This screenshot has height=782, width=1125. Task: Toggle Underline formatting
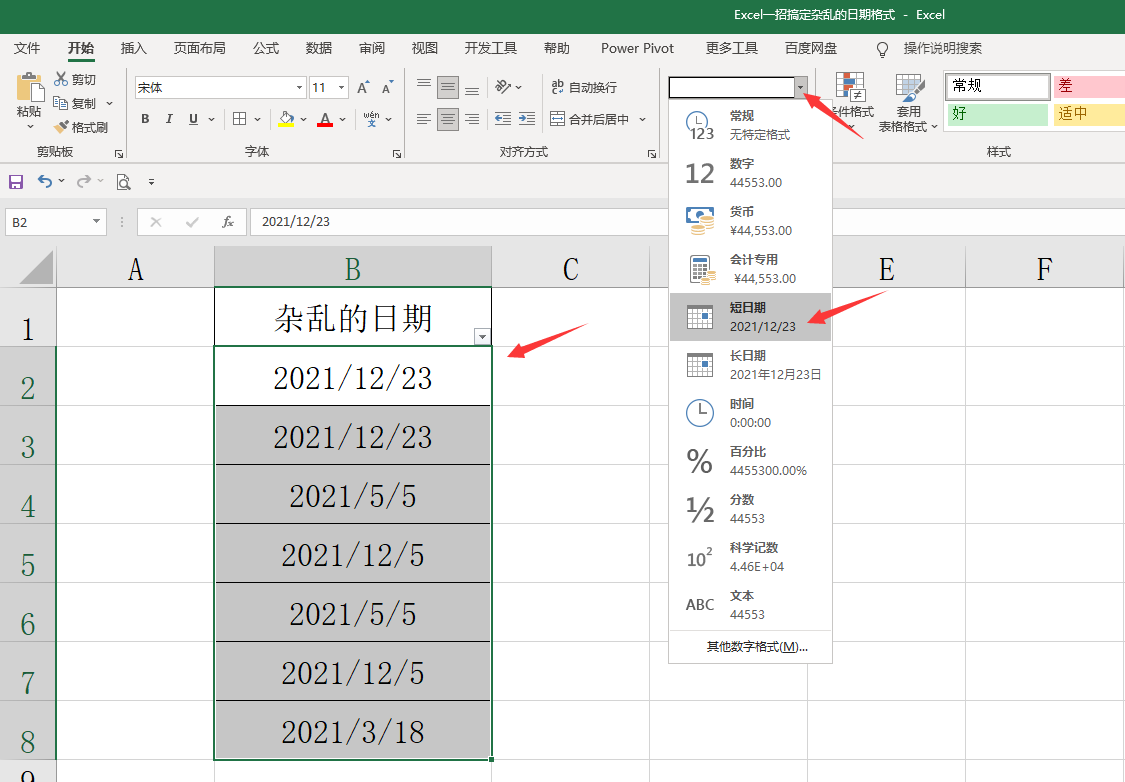(x=193, y=119)
